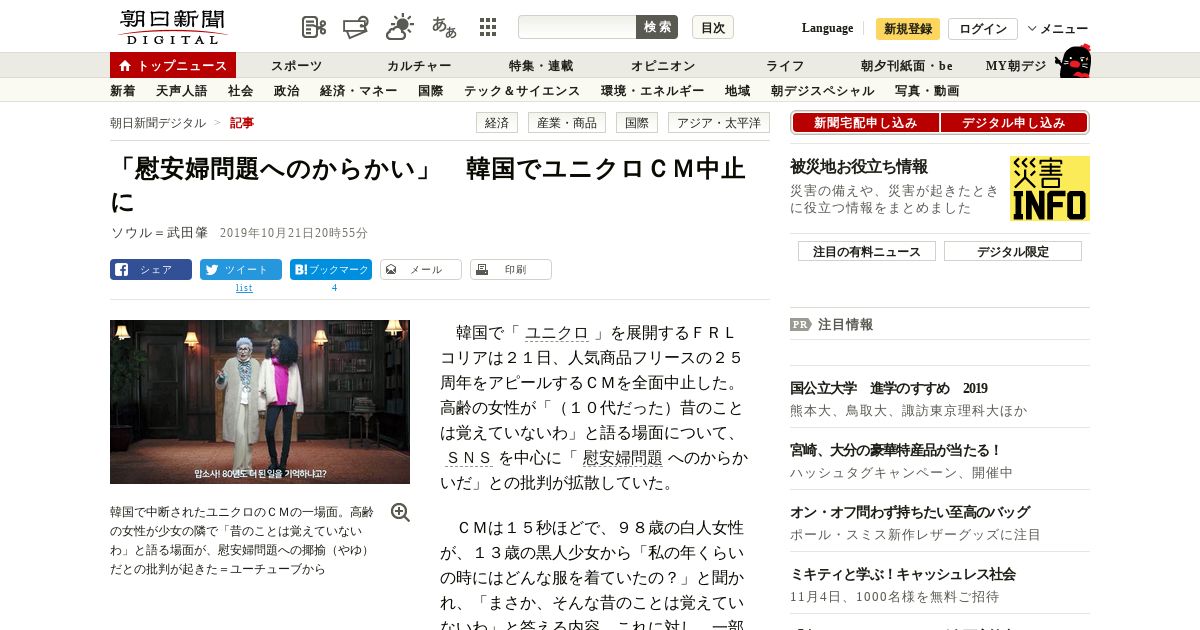This screenshot has height=630, width=1200.
Task: Send article by メール button
Action: pos(421,270)
